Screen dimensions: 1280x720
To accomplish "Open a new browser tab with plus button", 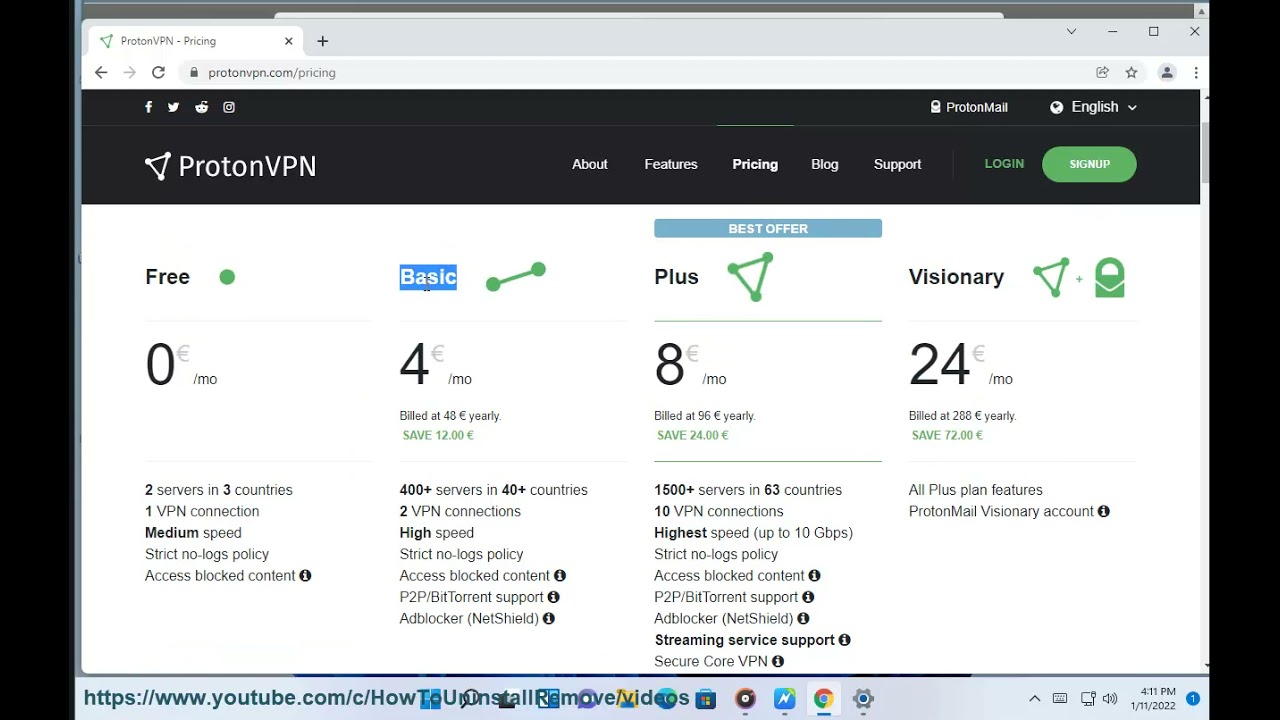I will tap(322, 41).
